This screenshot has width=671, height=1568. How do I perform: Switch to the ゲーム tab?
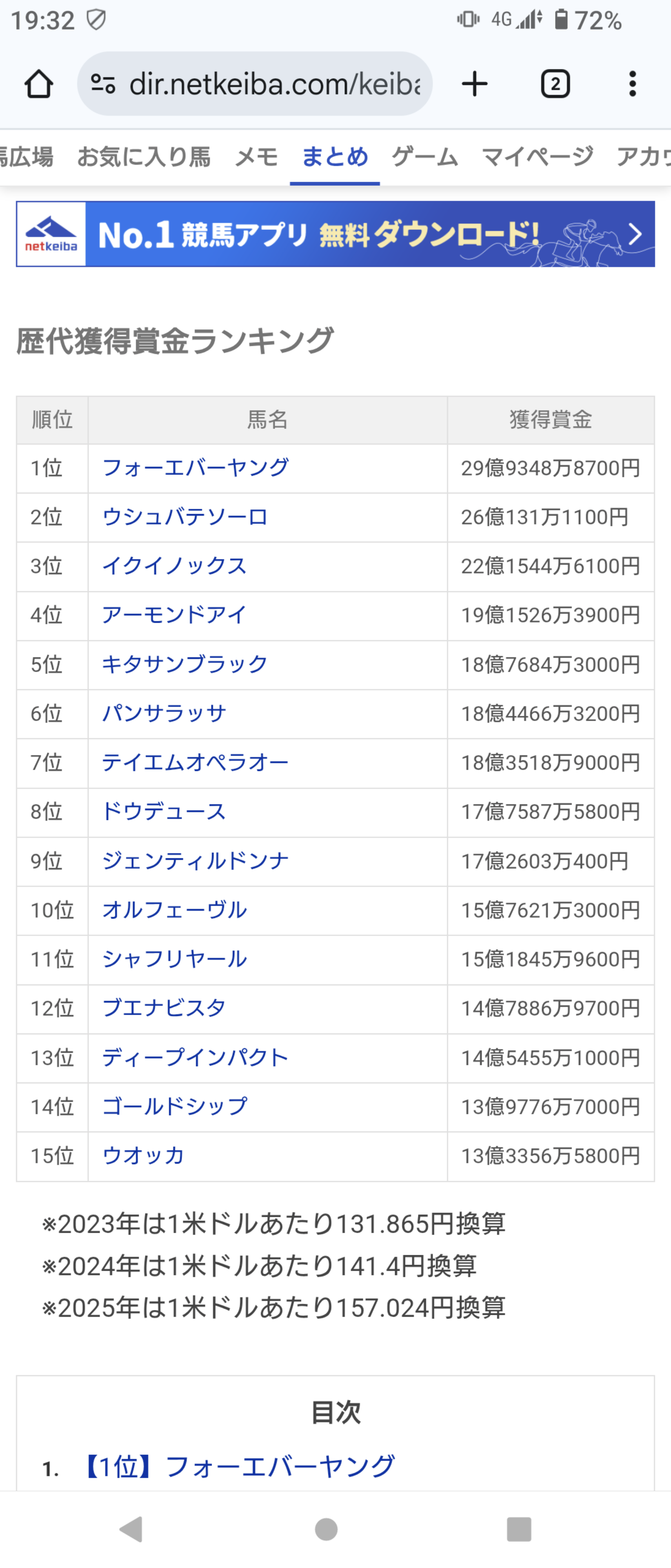[424, 157]
